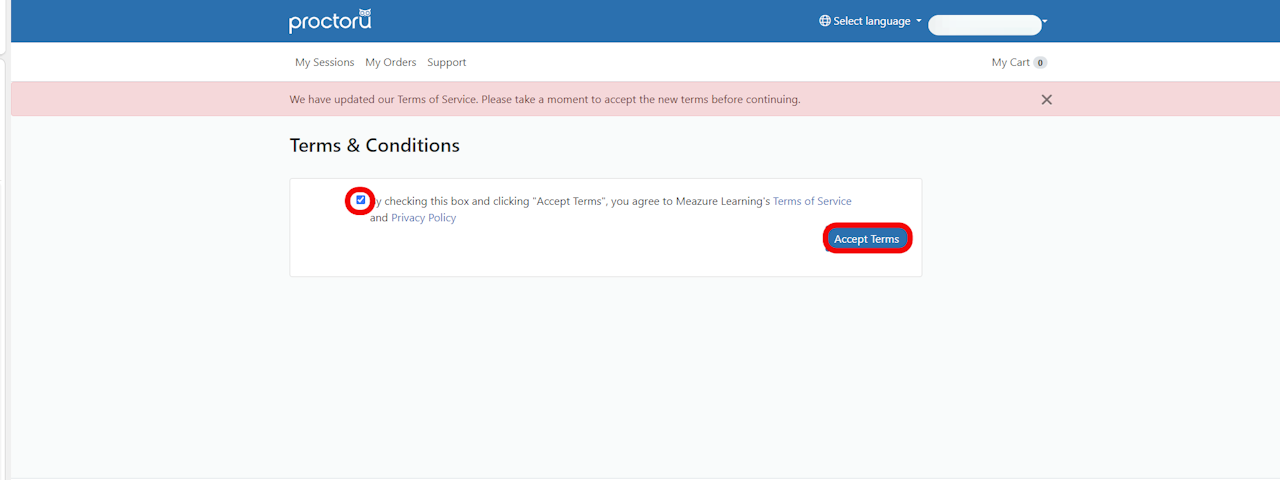
Task: Uncheck the agree to terms checkbox
Action: [x=361, y=200]
